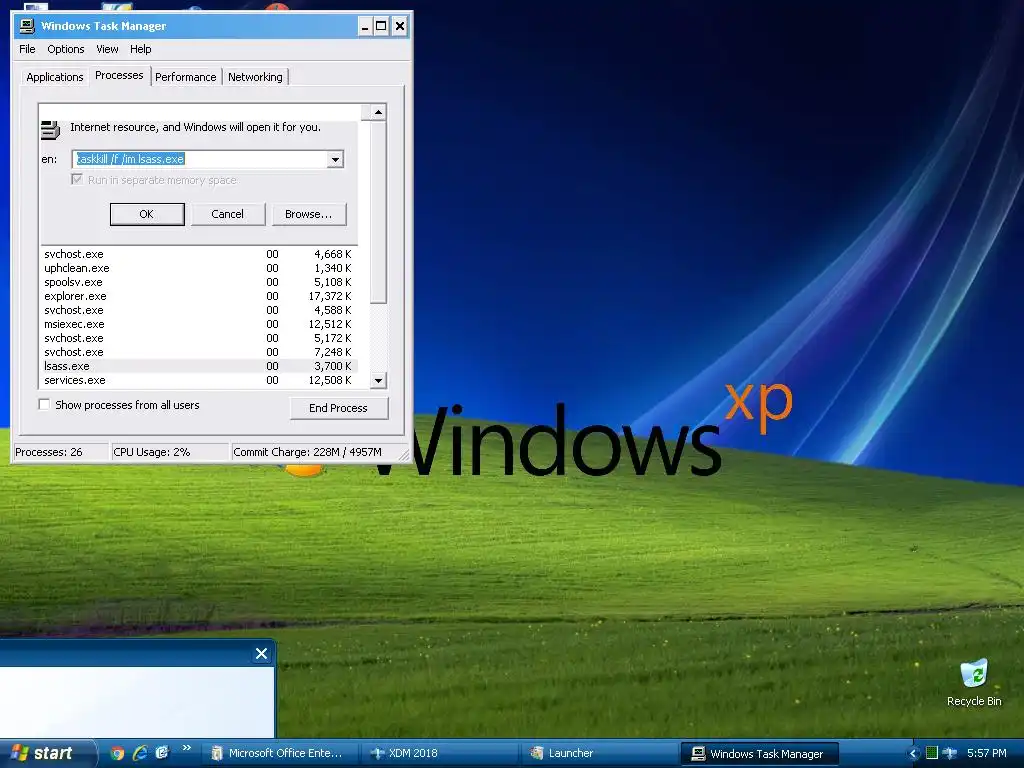Select the msiexec.exe process row
Viewport: 1024px width, 768px height.
coord(199,325)
